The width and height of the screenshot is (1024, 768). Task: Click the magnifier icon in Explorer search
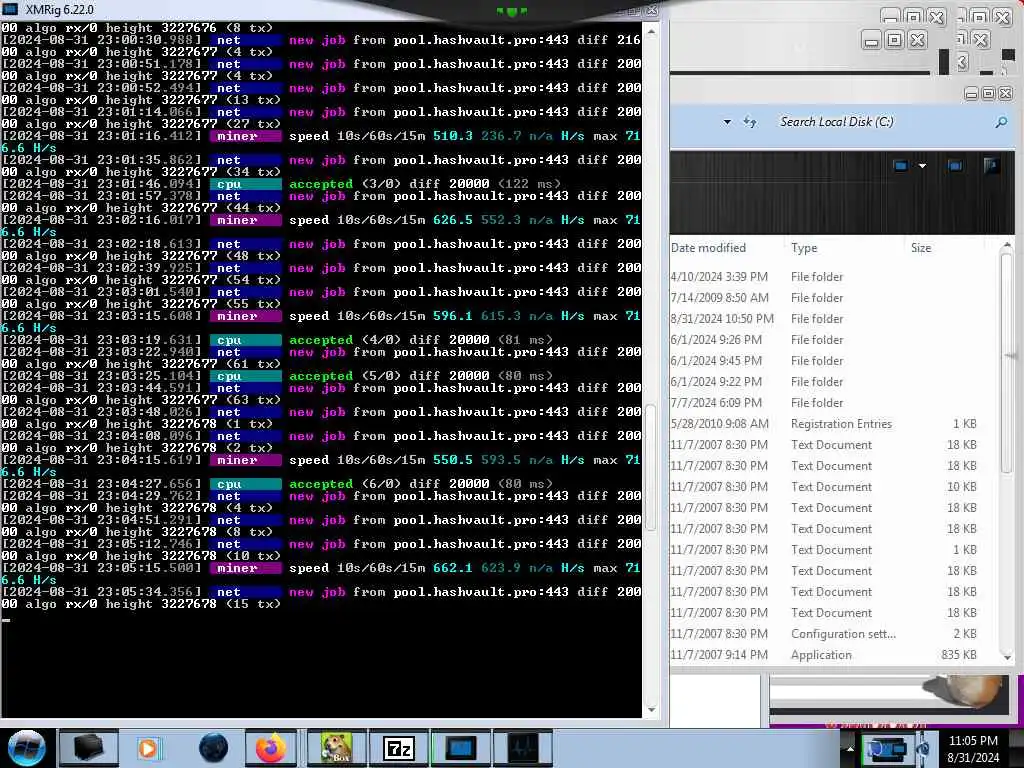1001,122
